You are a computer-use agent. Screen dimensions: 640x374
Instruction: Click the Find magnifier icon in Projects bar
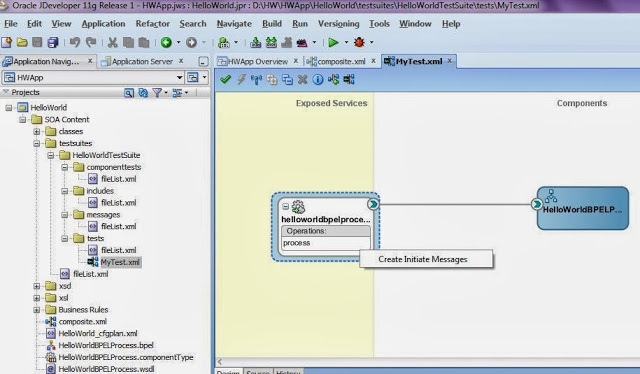click(129, 93)
